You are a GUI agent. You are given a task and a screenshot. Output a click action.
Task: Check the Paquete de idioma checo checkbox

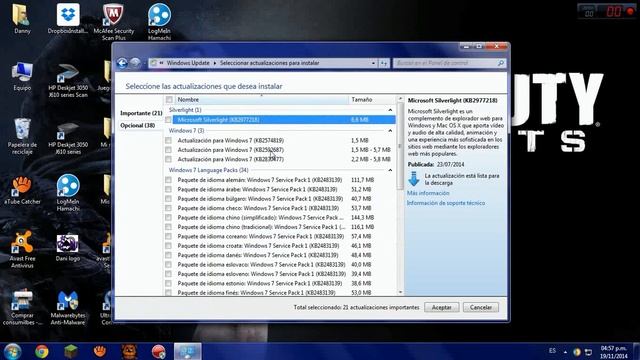pyautogui.click(x=168, y=208)
